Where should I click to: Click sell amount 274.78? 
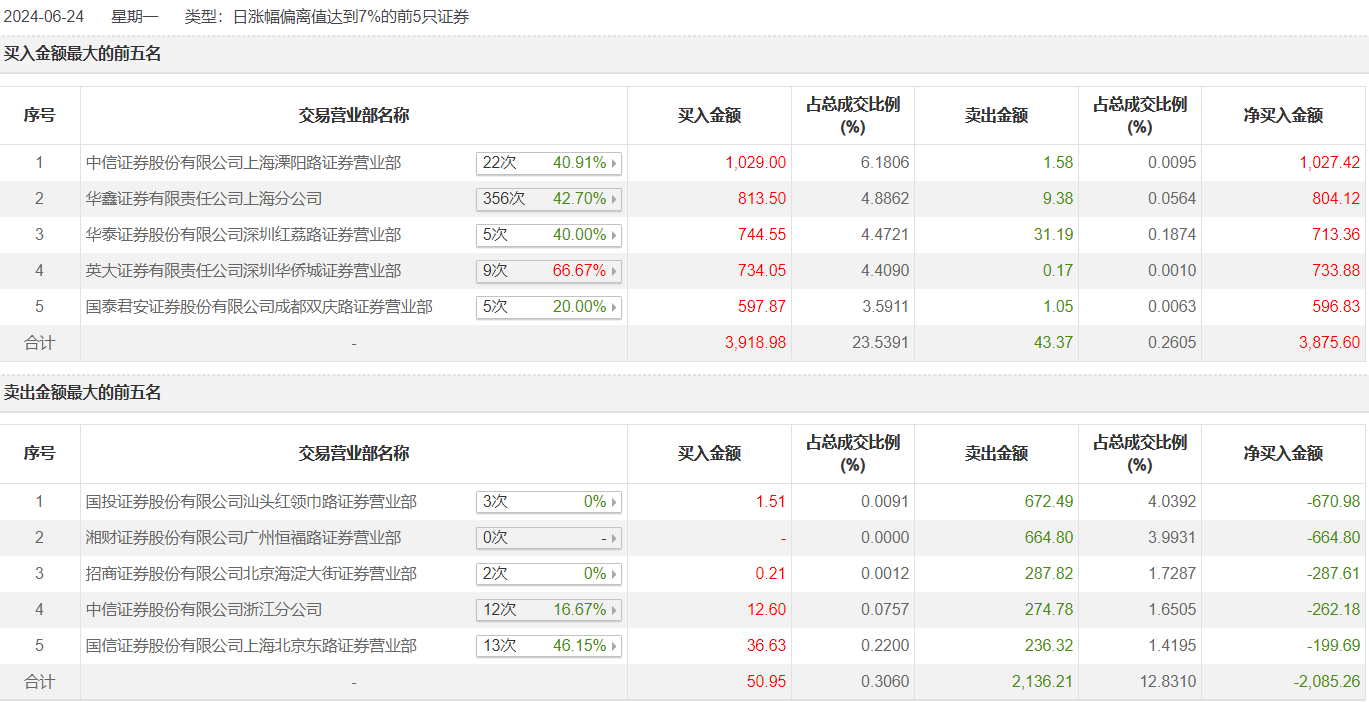pyautogui.click(x=1049, y=610)
